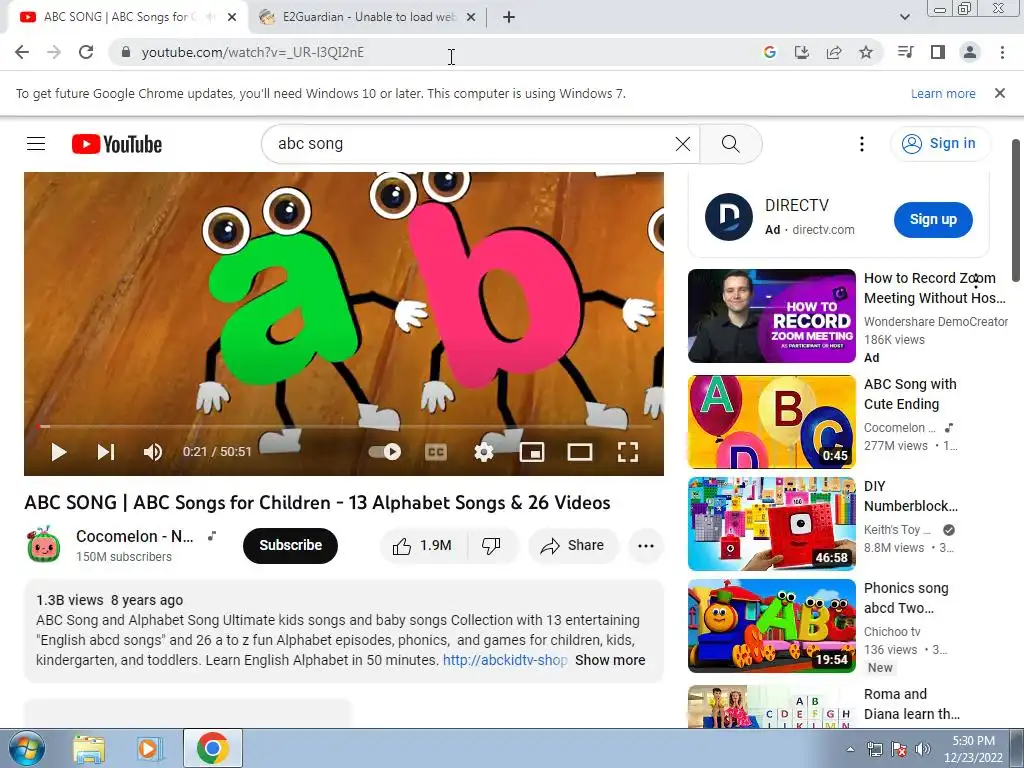Go back in Chrome
The width and height of the screenshot is (1024, 768).
click(x=22, y=52)
